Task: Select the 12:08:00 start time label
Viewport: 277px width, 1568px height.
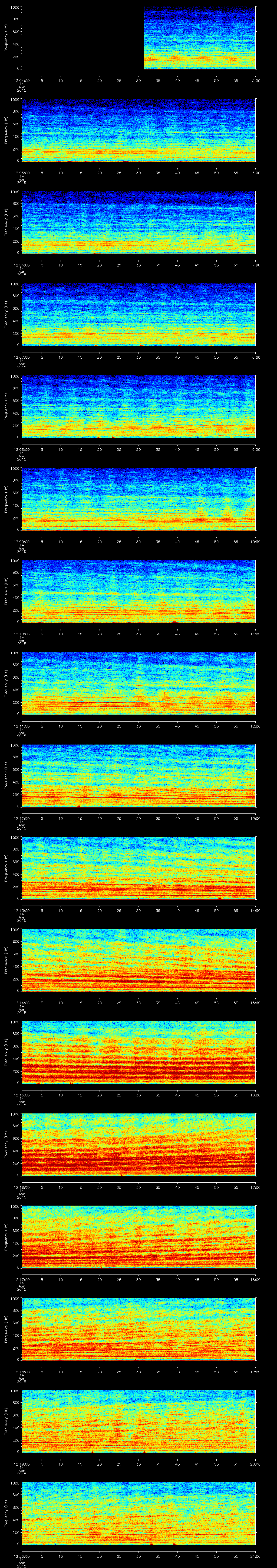Action: click(x=21, y=449)
